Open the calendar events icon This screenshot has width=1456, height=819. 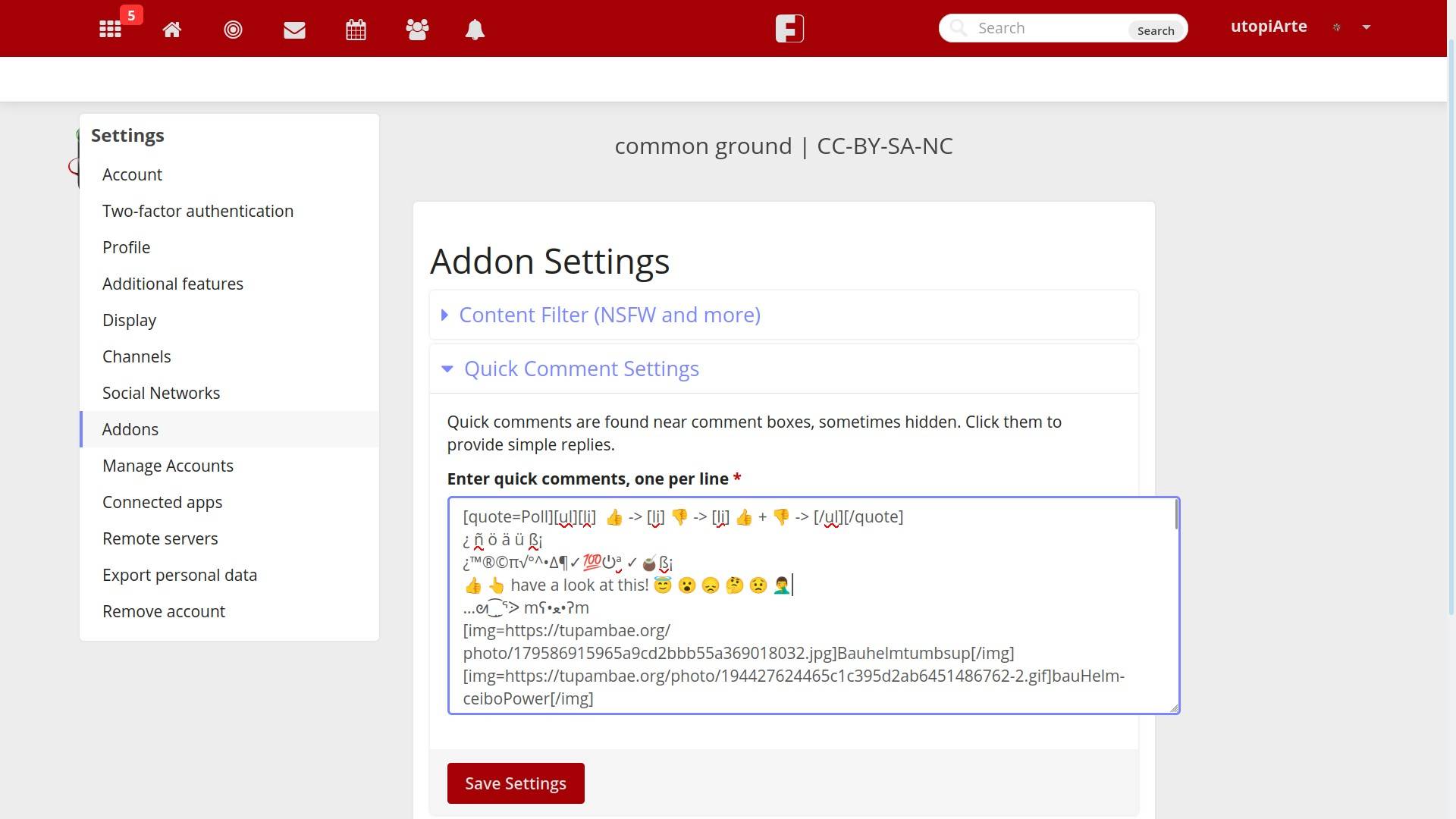point(356,30)
